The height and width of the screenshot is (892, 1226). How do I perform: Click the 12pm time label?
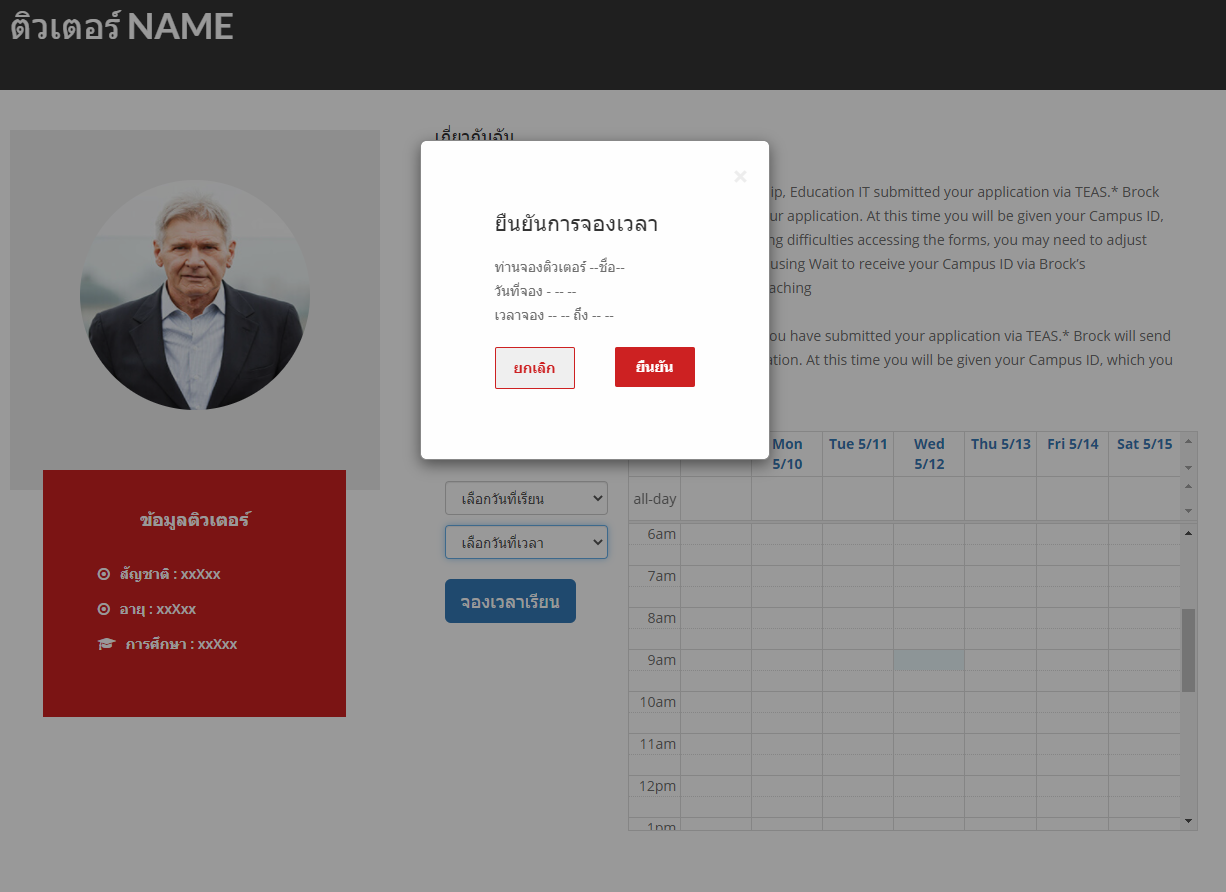pyautogui.click(x=657, y=786)
